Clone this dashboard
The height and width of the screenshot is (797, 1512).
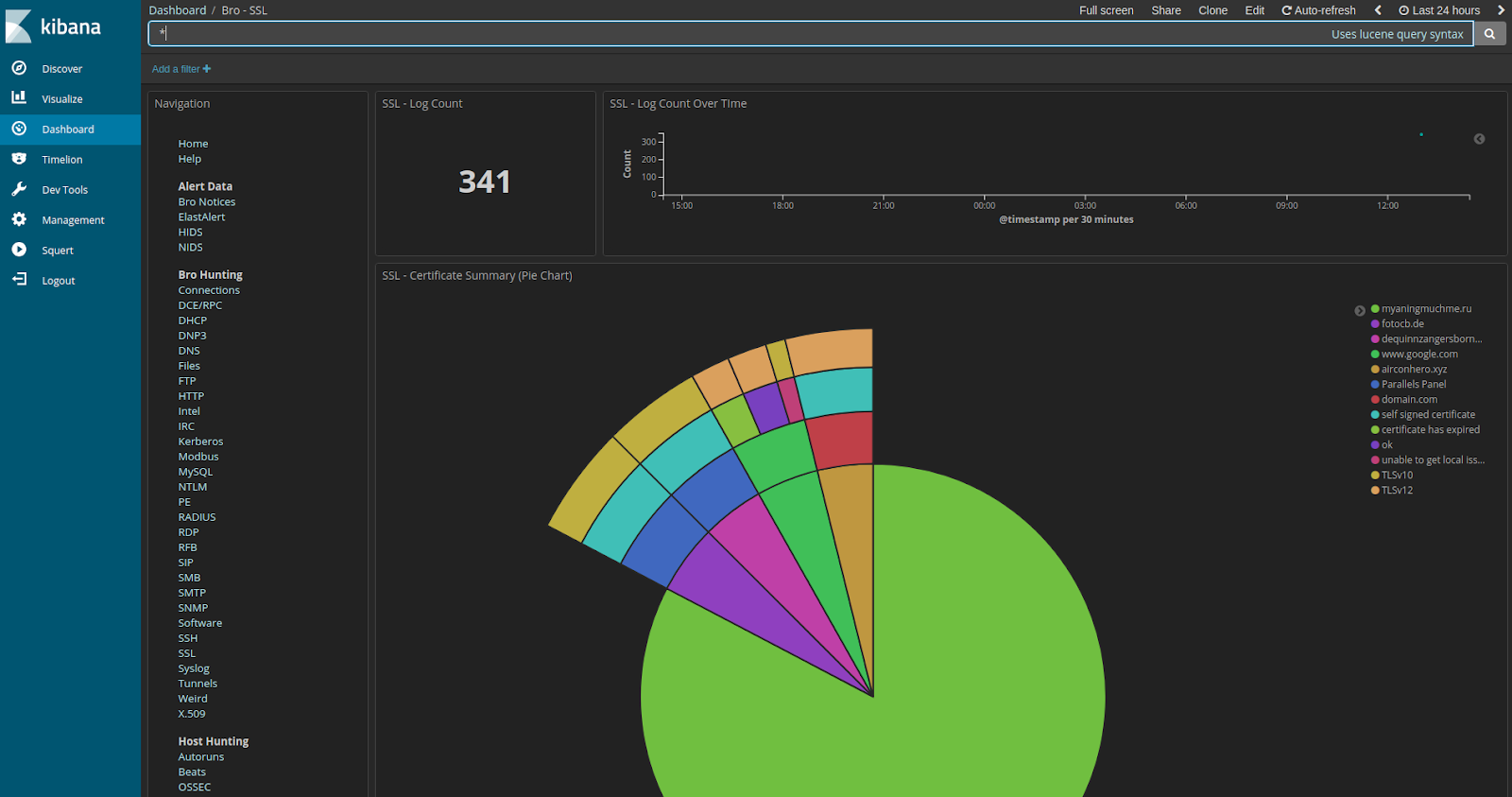1213,10
